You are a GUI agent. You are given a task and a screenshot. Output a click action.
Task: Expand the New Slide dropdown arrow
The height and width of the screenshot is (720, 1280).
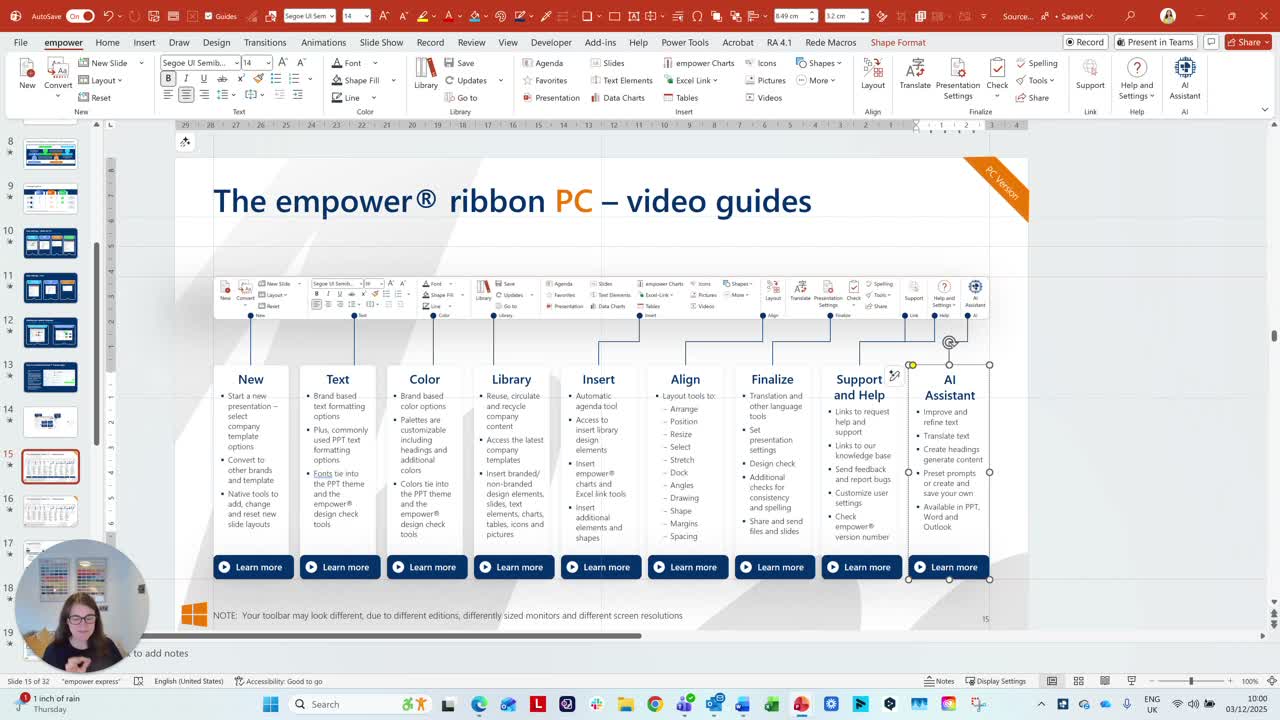tap(141, 63)
